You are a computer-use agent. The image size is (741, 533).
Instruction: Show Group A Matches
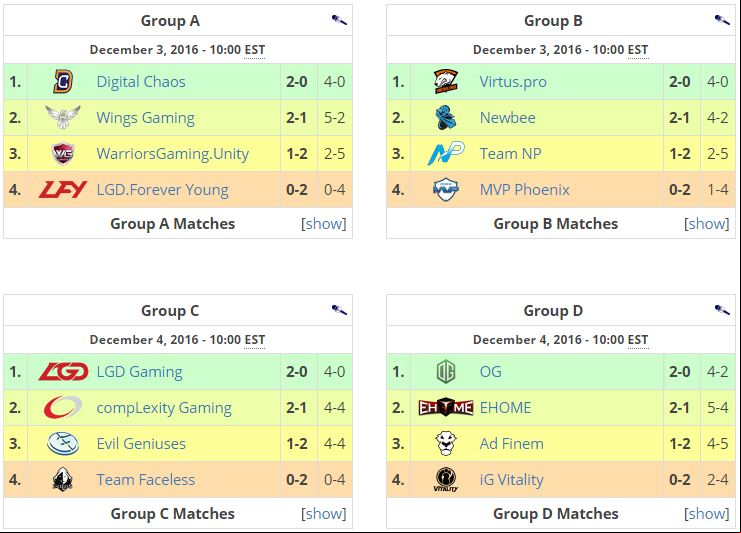click(323, 224)
